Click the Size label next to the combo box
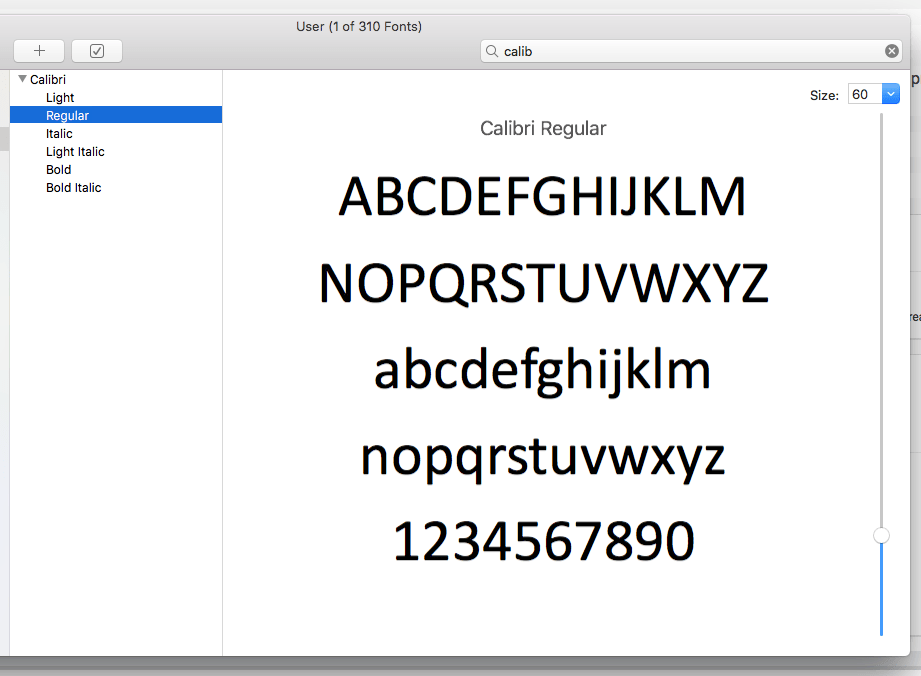 (x=824, y=94)
